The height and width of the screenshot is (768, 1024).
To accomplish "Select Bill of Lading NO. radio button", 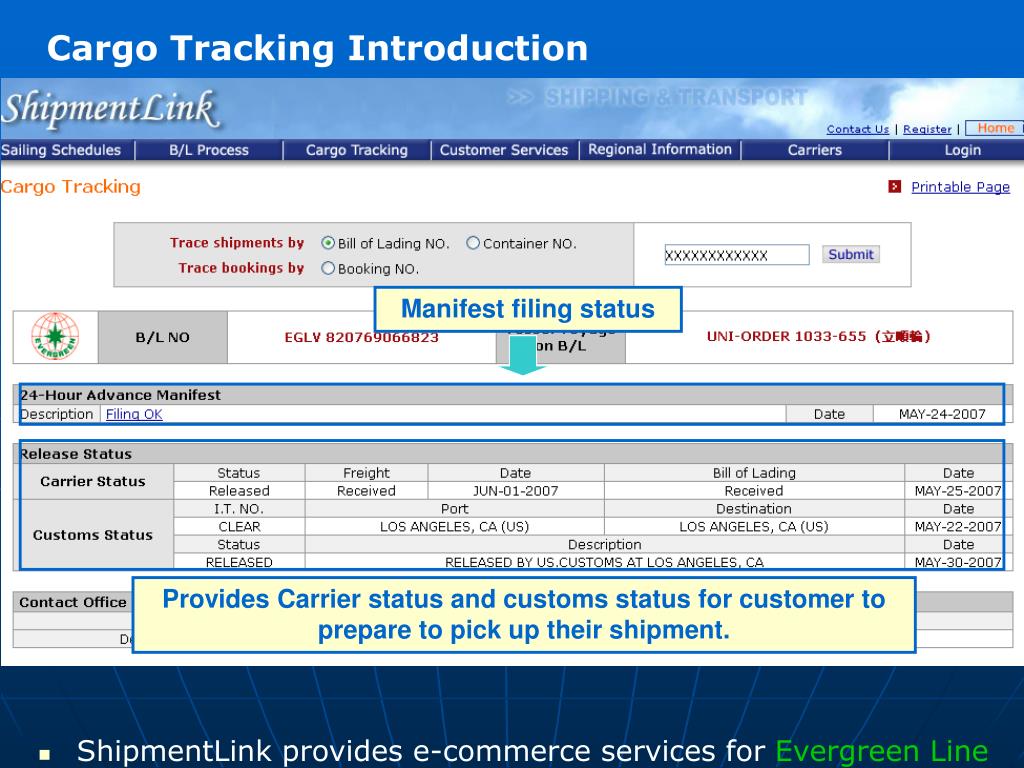I will 328,243.
